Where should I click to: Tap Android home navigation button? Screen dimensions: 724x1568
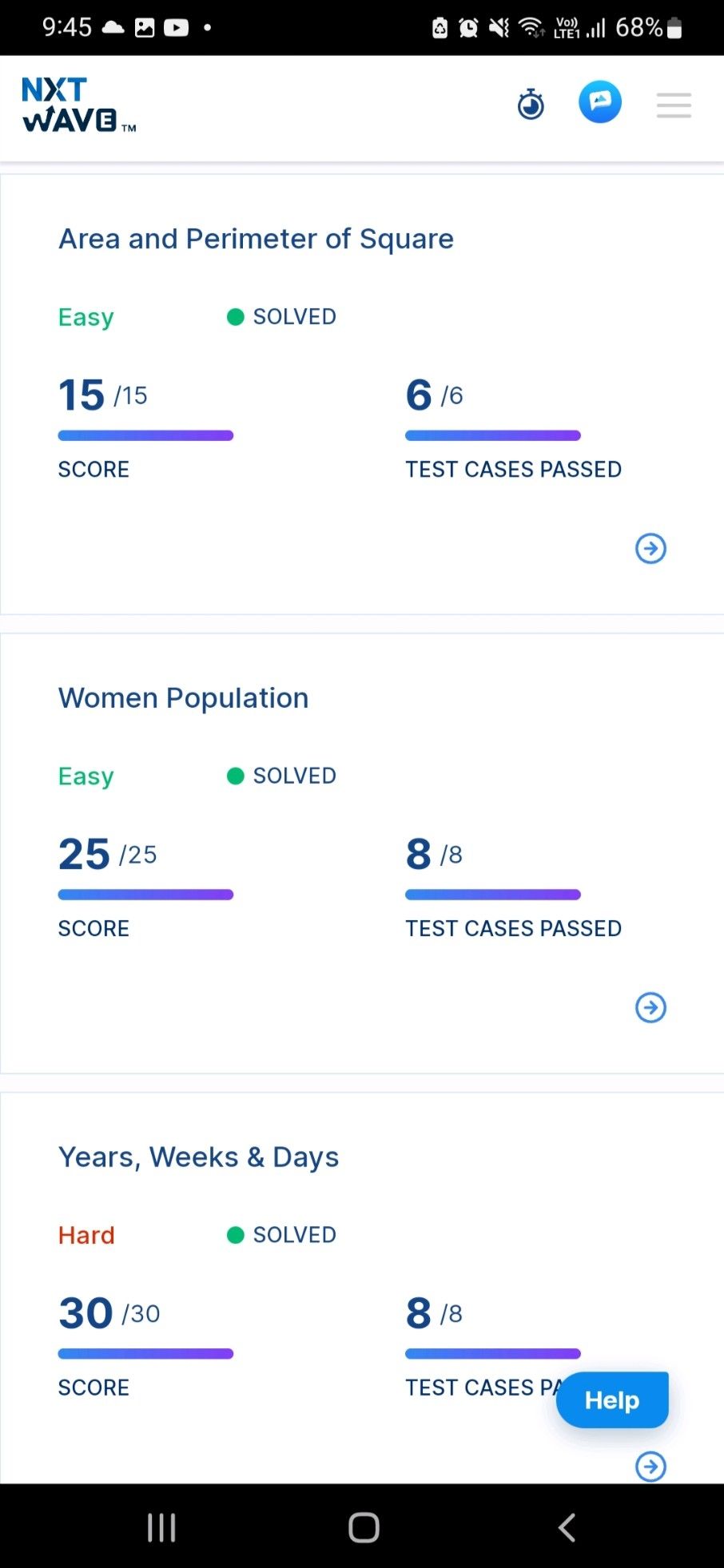[364, 1527]
